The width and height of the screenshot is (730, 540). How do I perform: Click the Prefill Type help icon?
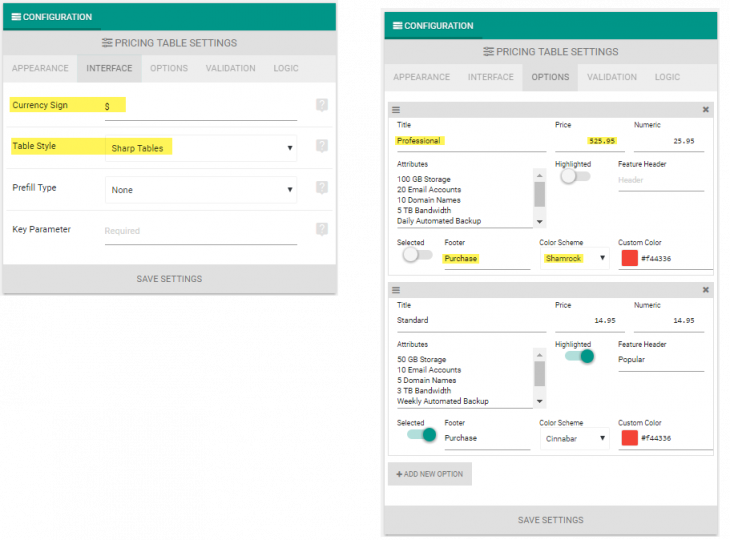click(322, 188)
